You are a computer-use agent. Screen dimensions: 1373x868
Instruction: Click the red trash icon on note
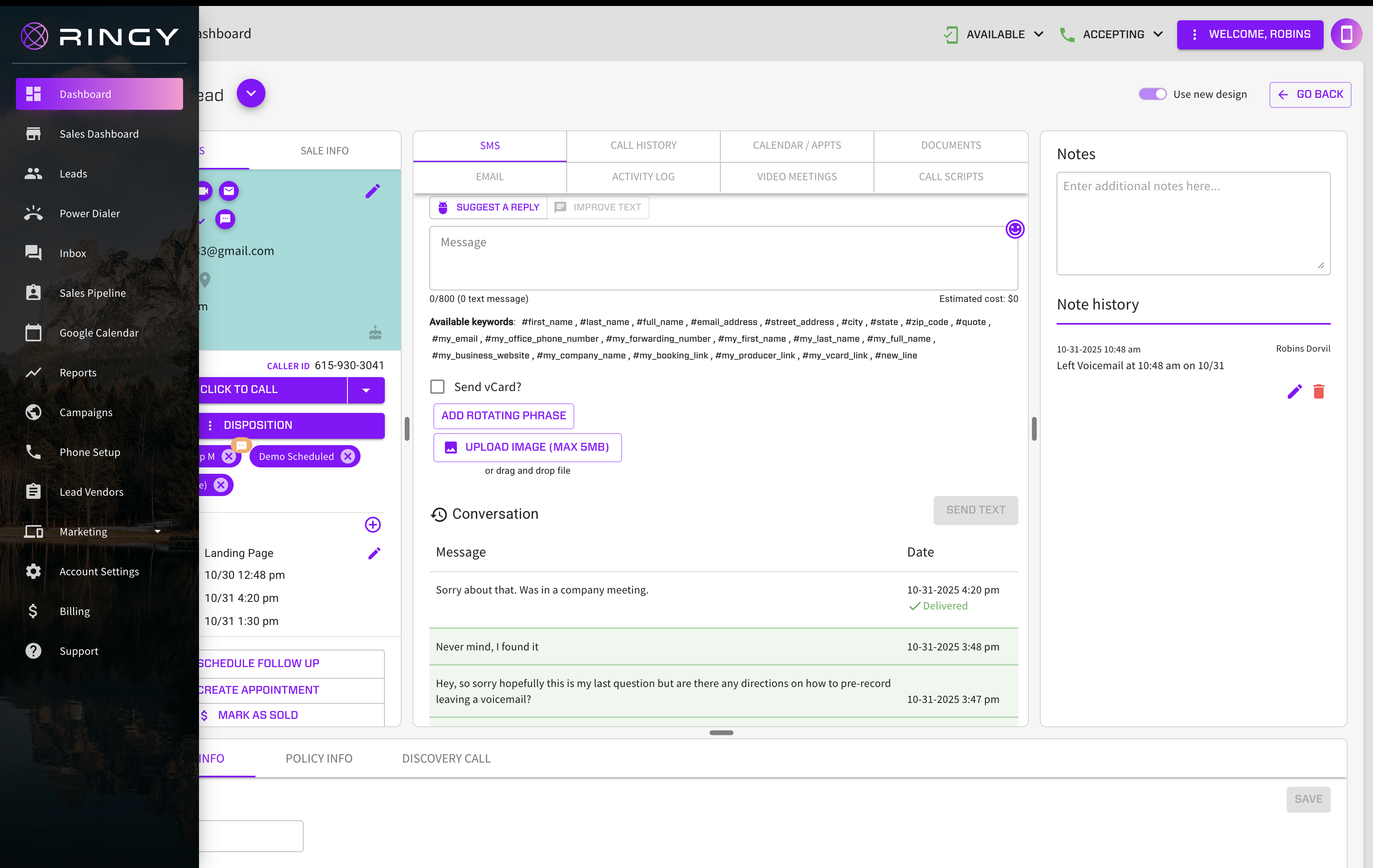tap(1318, 391)
